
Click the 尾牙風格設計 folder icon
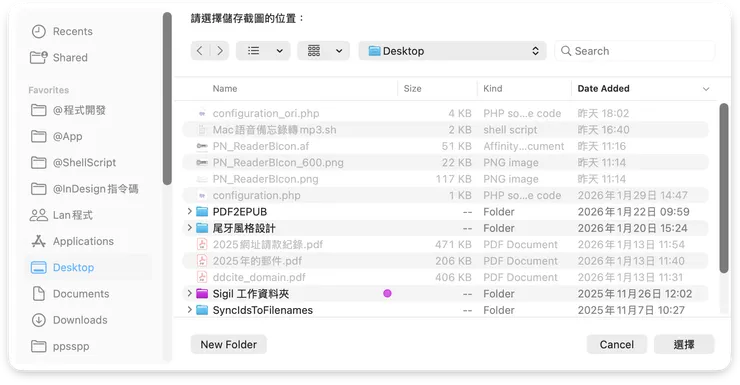202,228
